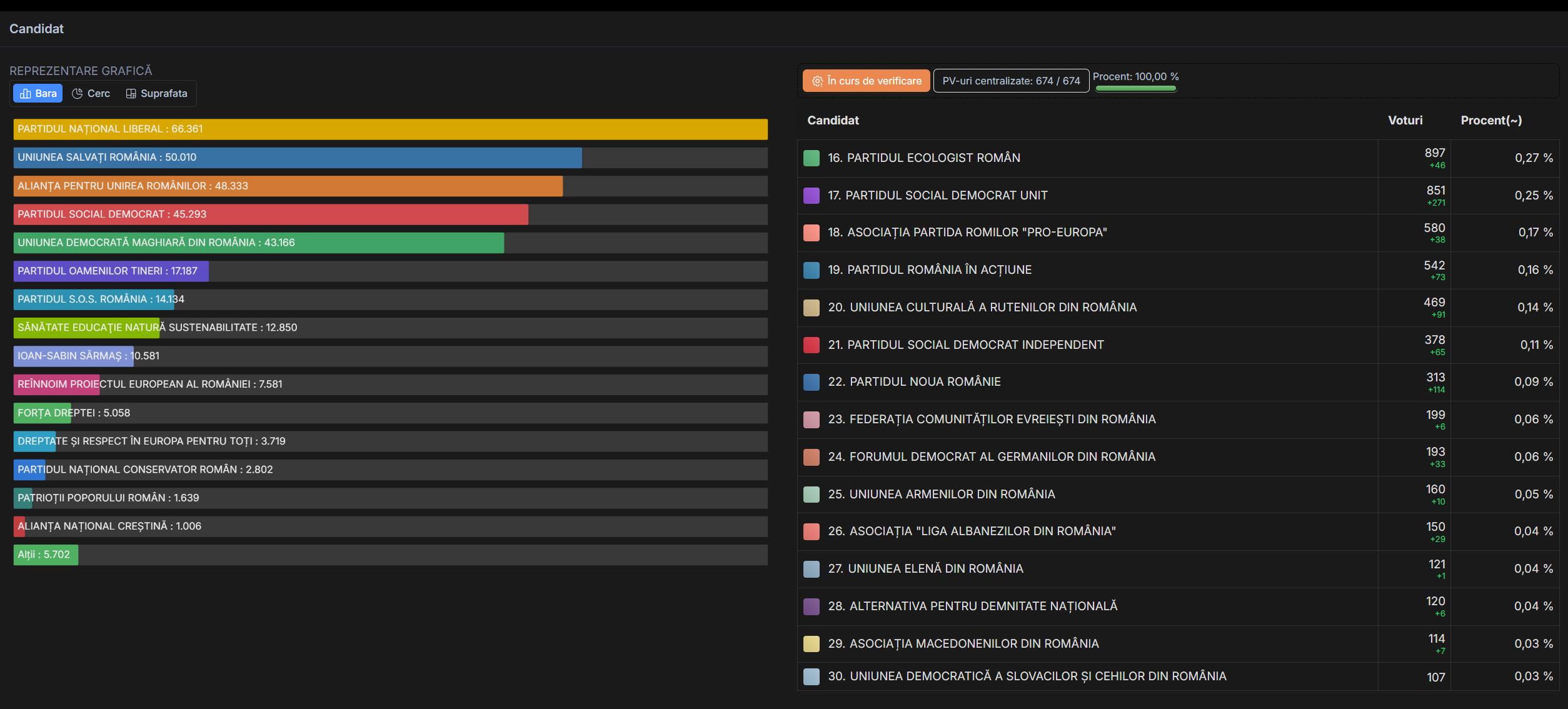Switch chart to Bara view
Viewport: 1568px width, 709px height.
[x=38, y=94]
